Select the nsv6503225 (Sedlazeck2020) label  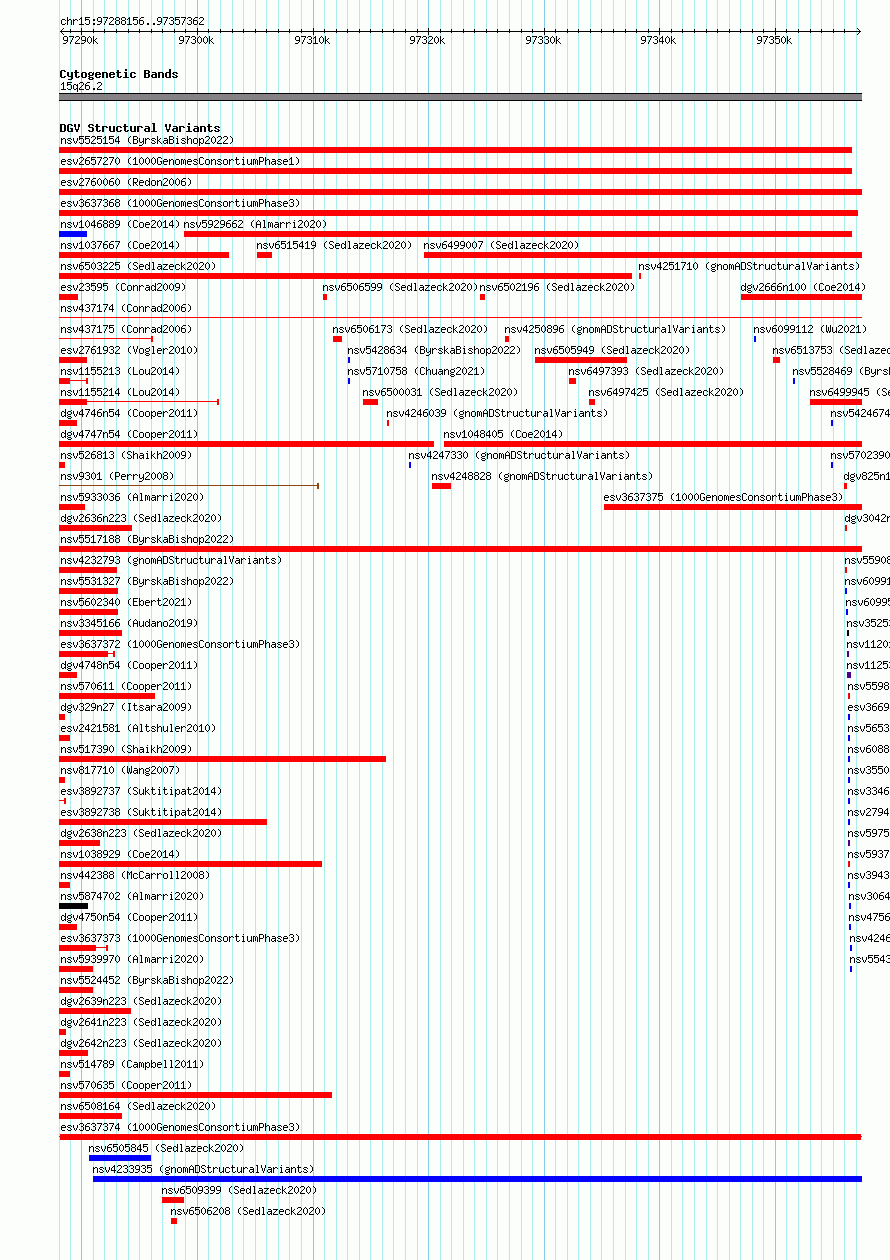(x=138, y=266)
